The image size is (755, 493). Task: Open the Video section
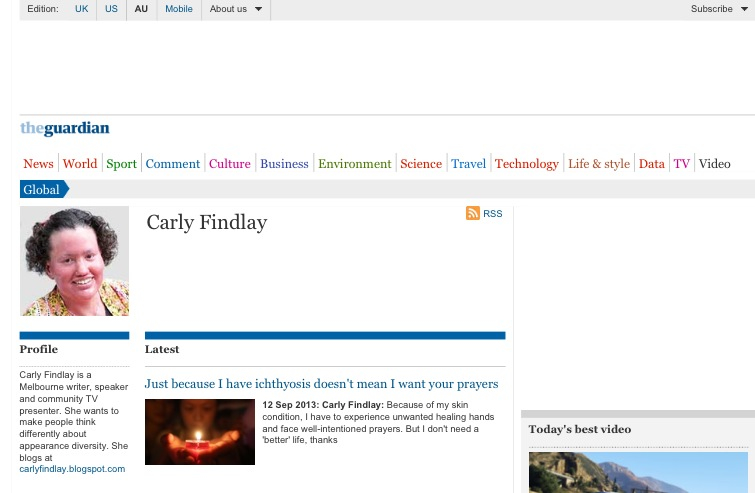coord(715,164)
